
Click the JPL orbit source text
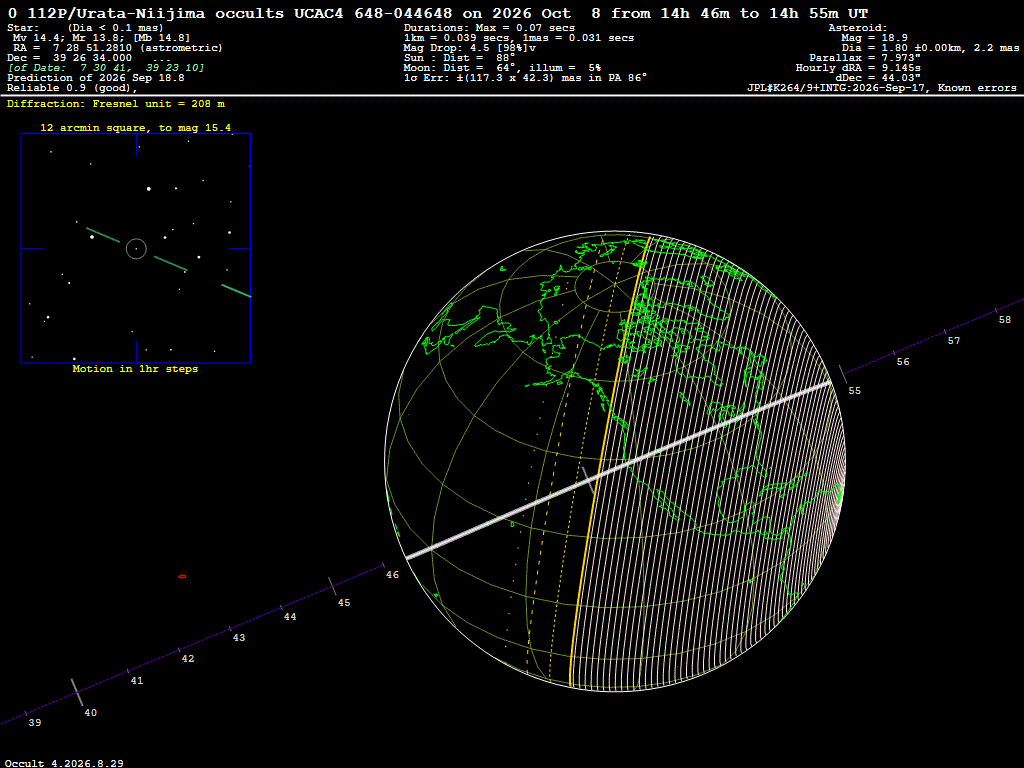pyautogui.click(x=882, y=88)
